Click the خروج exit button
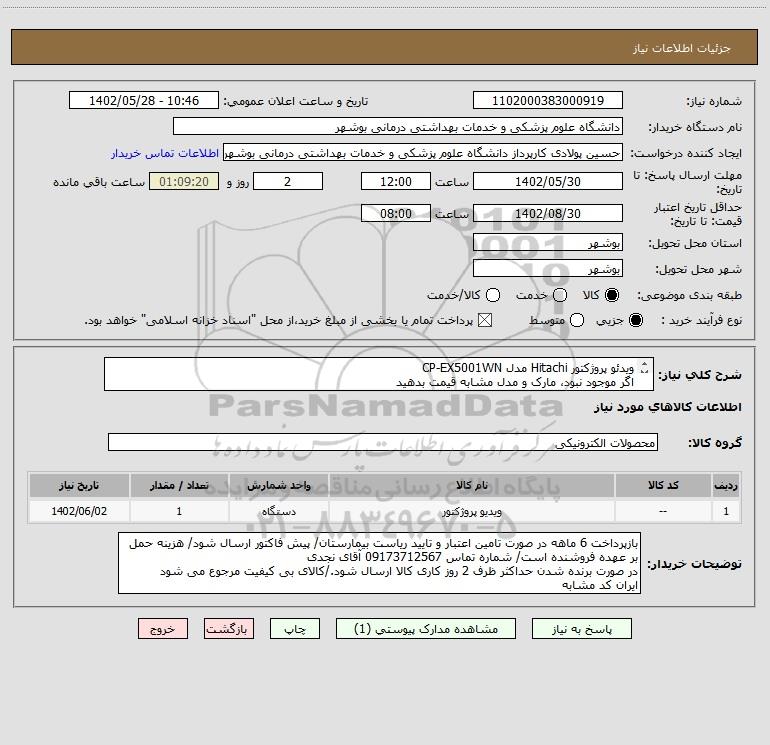The width and height of the screenshot is (770, 745). coord(163,629)
